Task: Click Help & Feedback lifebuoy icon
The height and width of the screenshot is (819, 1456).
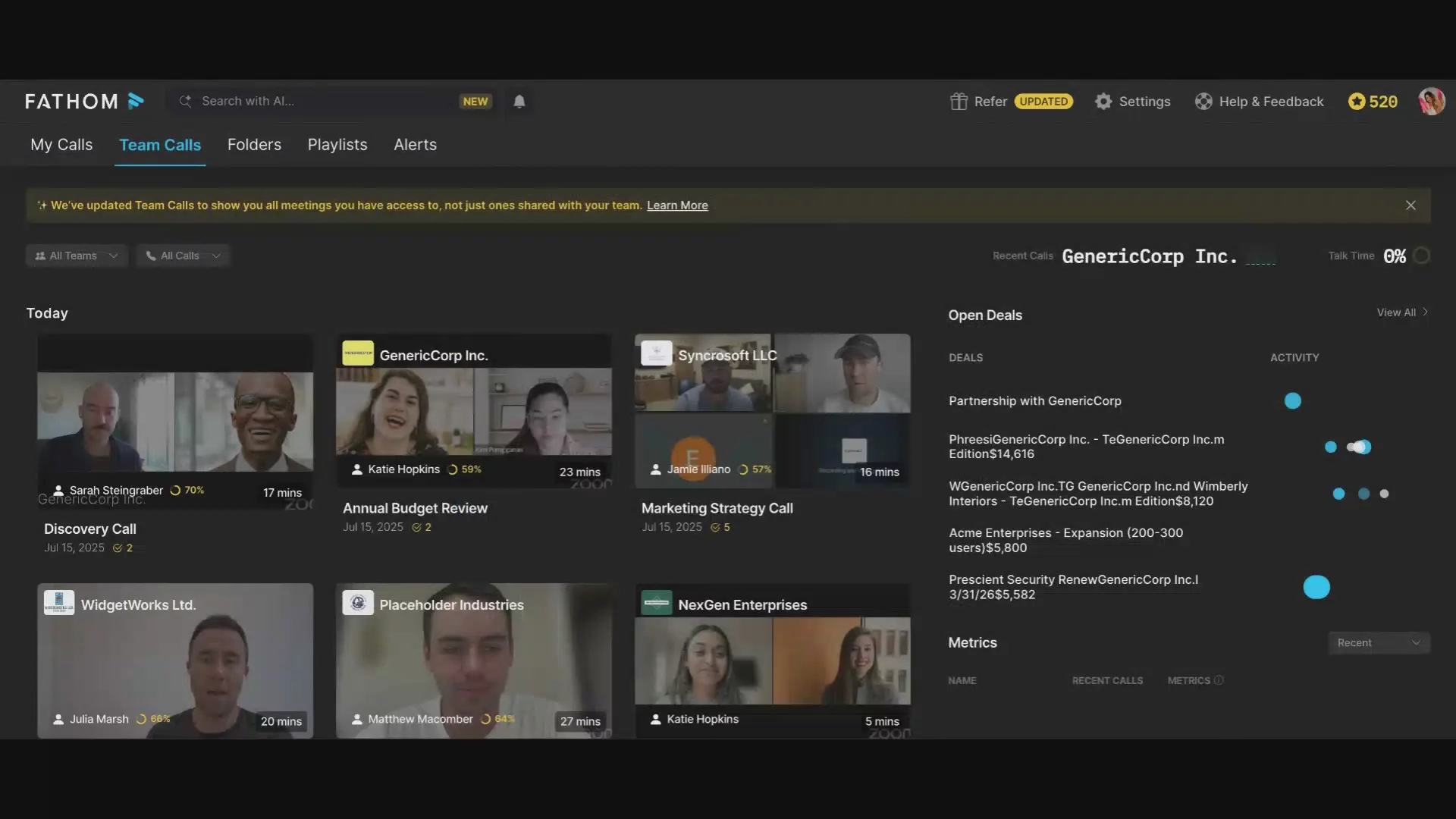Action: (1203, 102)
